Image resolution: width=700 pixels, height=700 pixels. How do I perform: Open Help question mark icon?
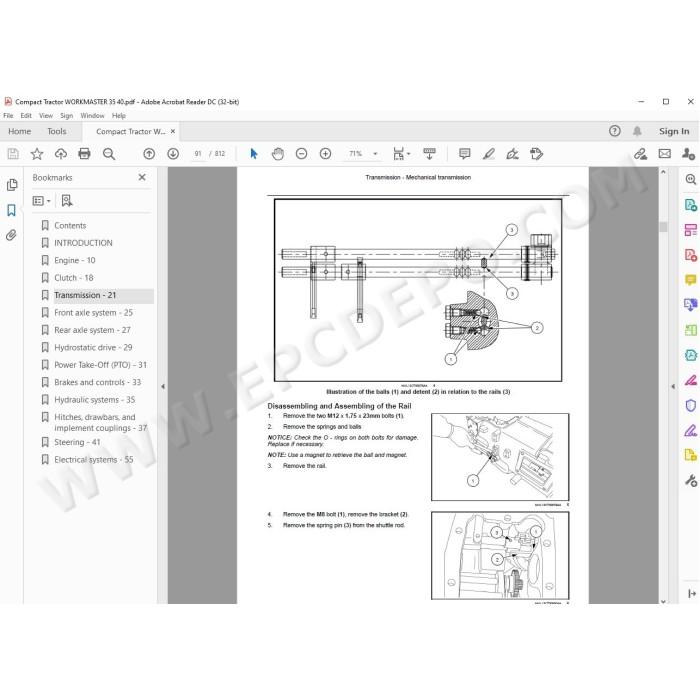pos(615,131)
